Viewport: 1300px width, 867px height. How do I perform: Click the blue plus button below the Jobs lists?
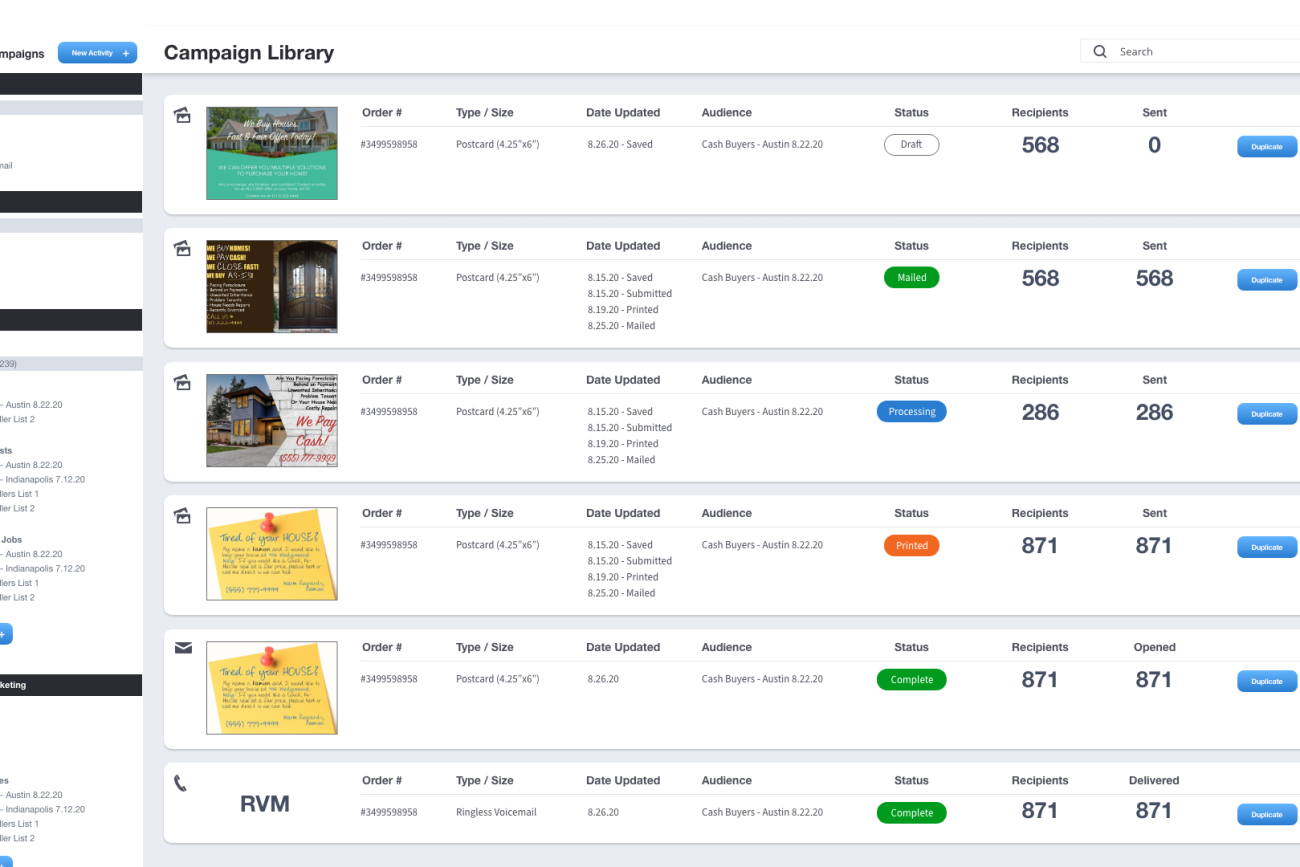pyautogui.click(x=3, y=634)
